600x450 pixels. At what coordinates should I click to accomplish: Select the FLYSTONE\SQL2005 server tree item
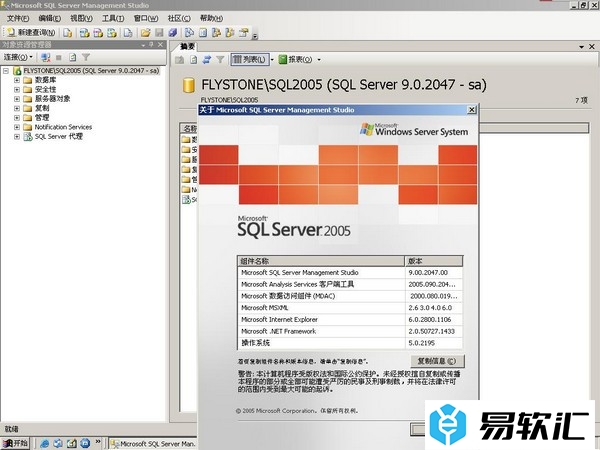[x=91, y=71]
